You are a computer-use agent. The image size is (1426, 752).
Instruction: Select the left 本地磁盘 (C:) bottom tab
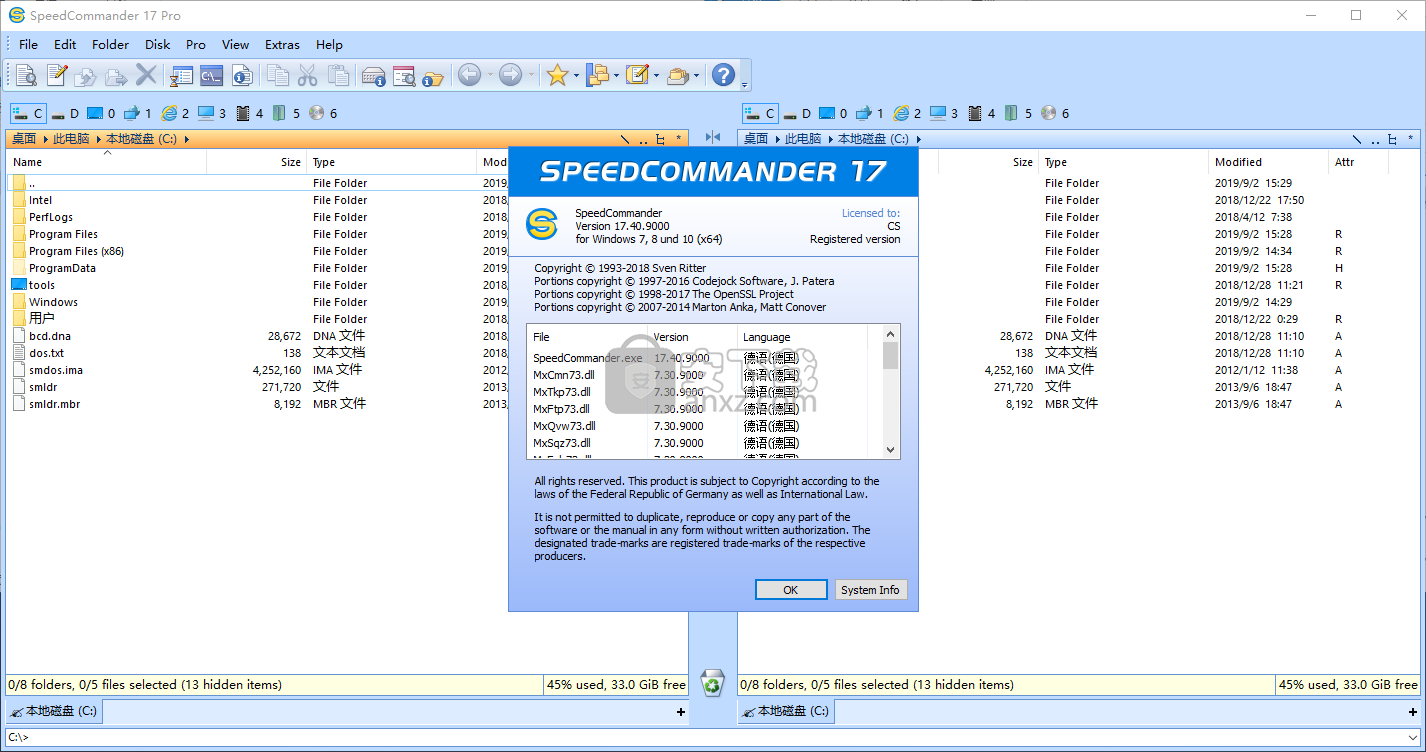point(53,711)
